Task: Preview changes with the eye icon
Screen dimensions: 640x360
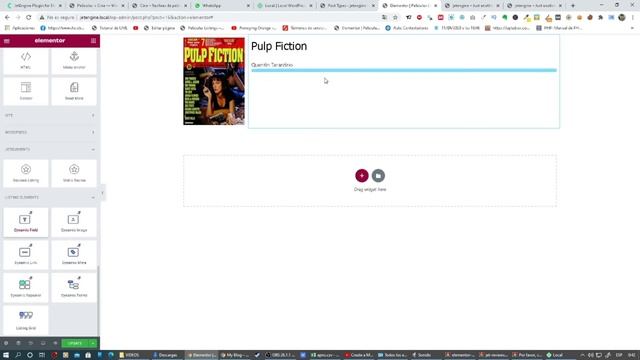Action: 55,343
